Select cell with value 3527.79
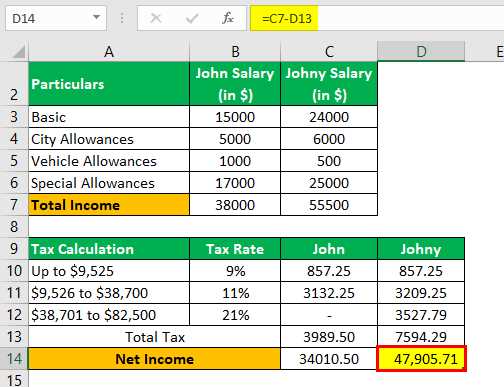Image resolution: width=504 pixels, height=387 pixels. pos(421,315)
